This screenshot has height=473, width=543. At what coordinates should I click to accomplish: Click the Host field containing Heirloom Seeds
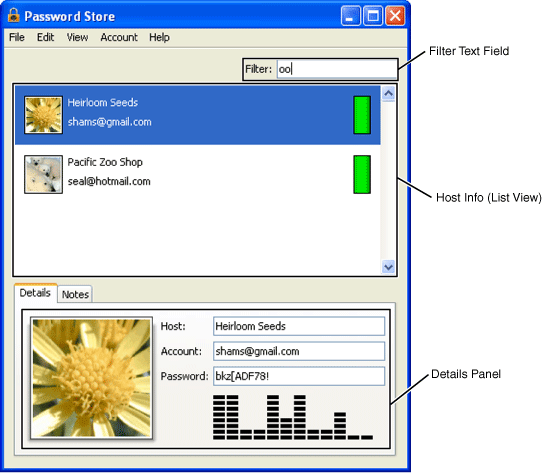click(x=299, y=326)
